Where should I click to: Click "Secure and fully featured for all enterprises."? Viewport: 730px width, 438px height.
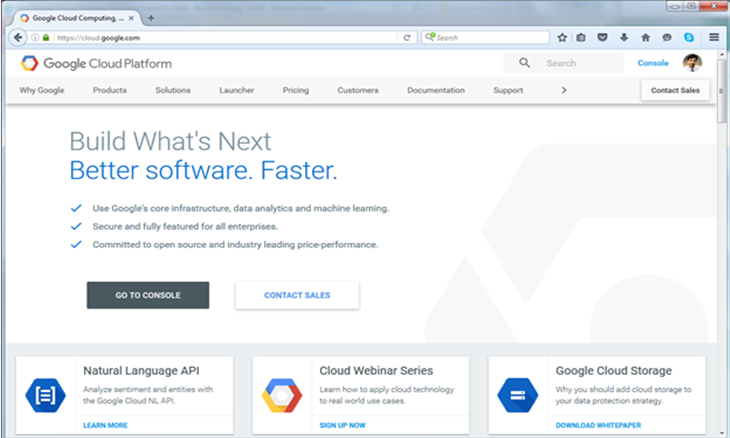(185, 227)
